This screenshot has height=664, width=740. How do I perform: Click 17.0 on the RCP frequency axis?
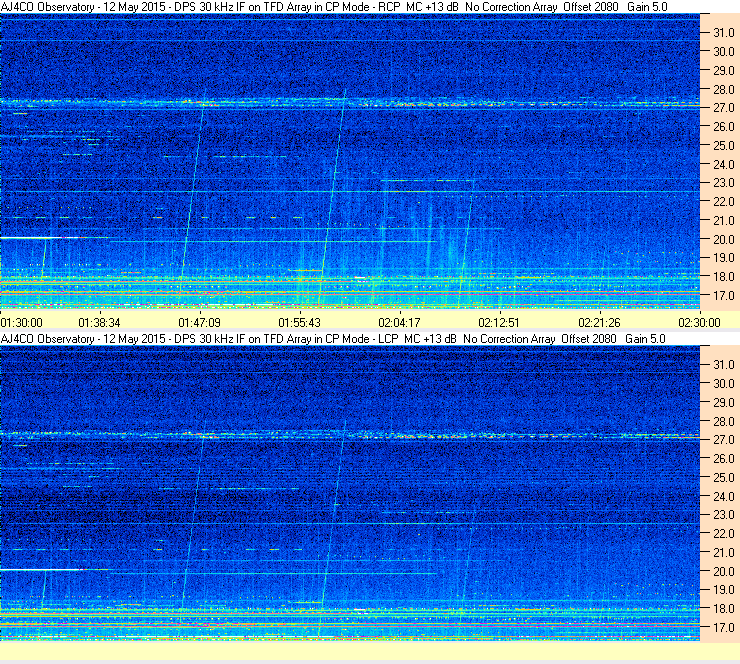click(723, 296)
